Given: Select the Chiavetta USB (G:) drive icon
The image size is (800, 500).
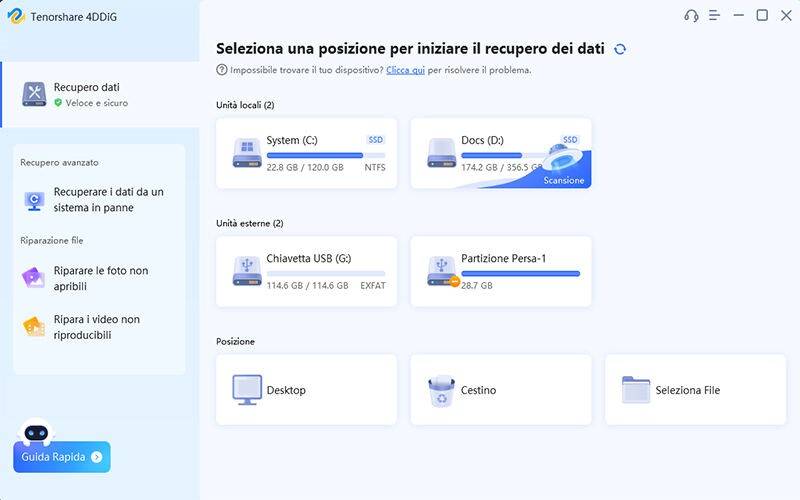Looking at the screenshot, I should [x=247, y=271].
